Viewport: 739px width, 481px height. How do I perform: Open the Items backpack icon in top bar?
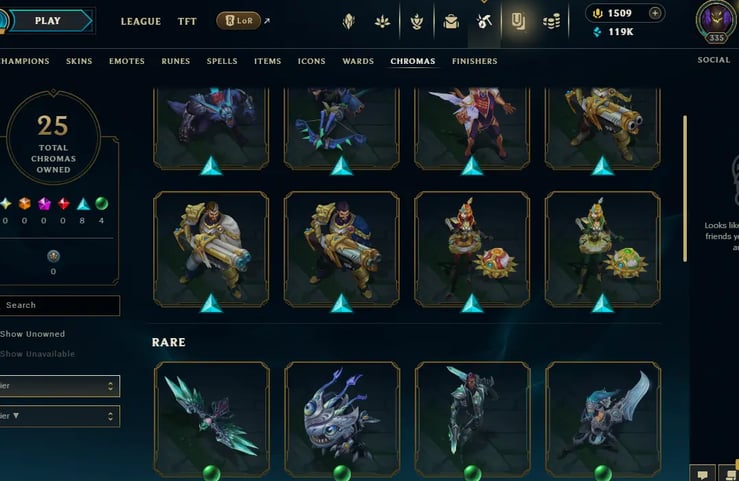coord(451,21)
